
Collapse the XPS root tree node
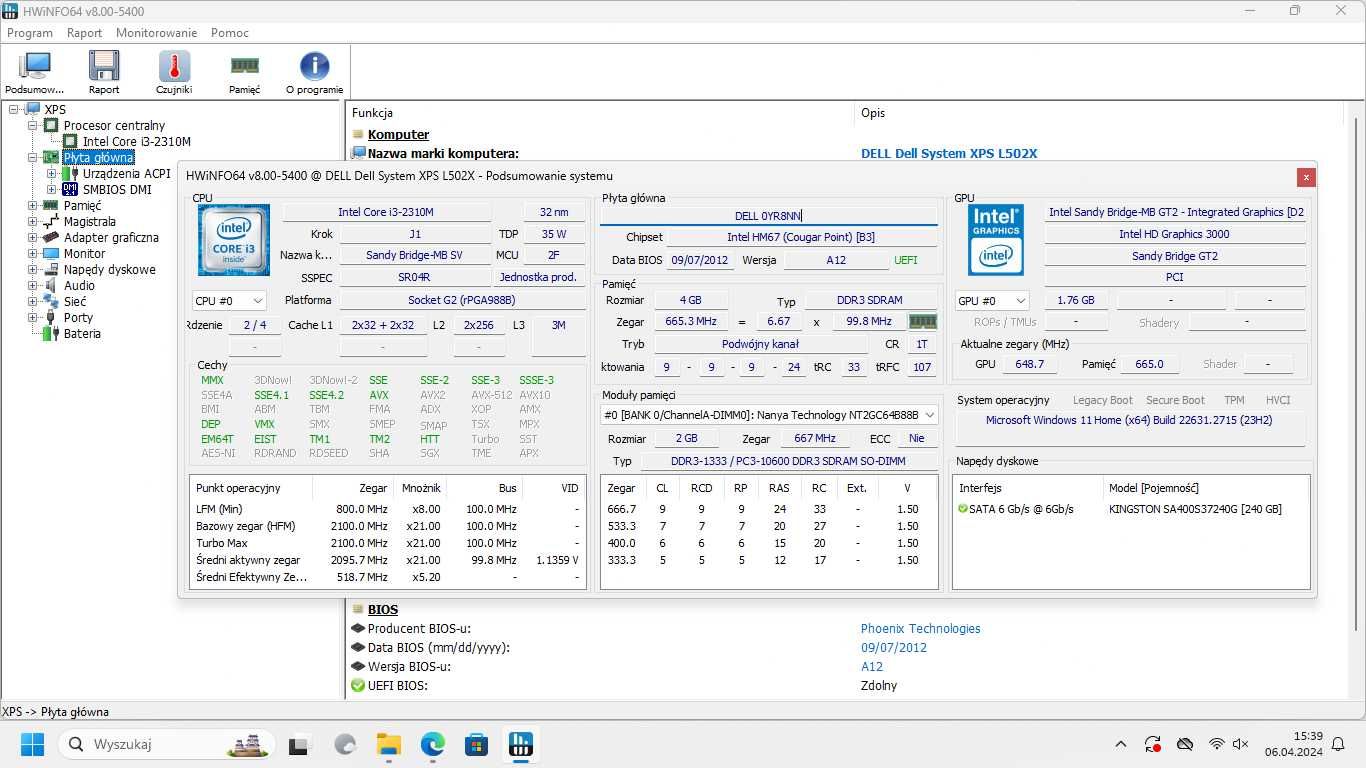coord(14,110)
